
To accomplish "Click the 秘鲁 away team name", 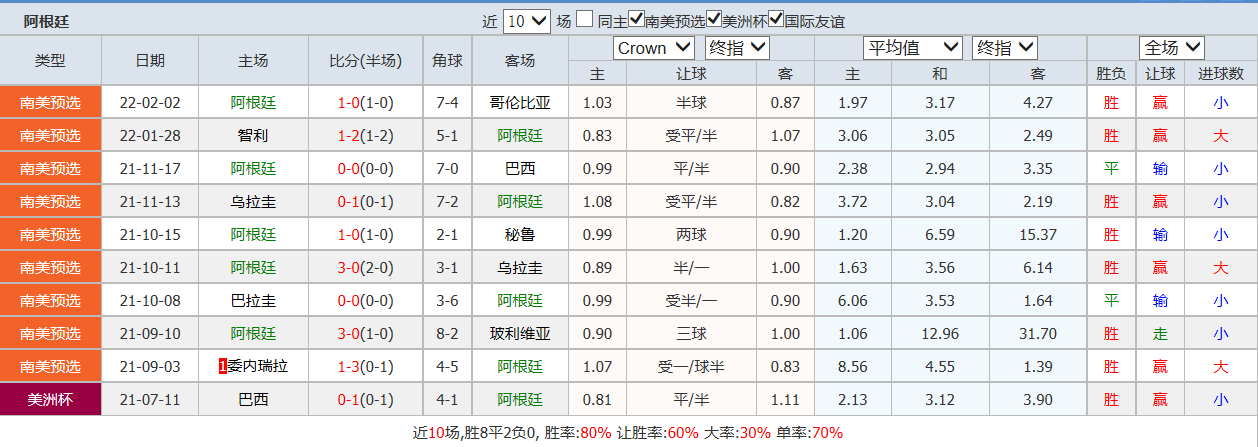I will 520,234.
